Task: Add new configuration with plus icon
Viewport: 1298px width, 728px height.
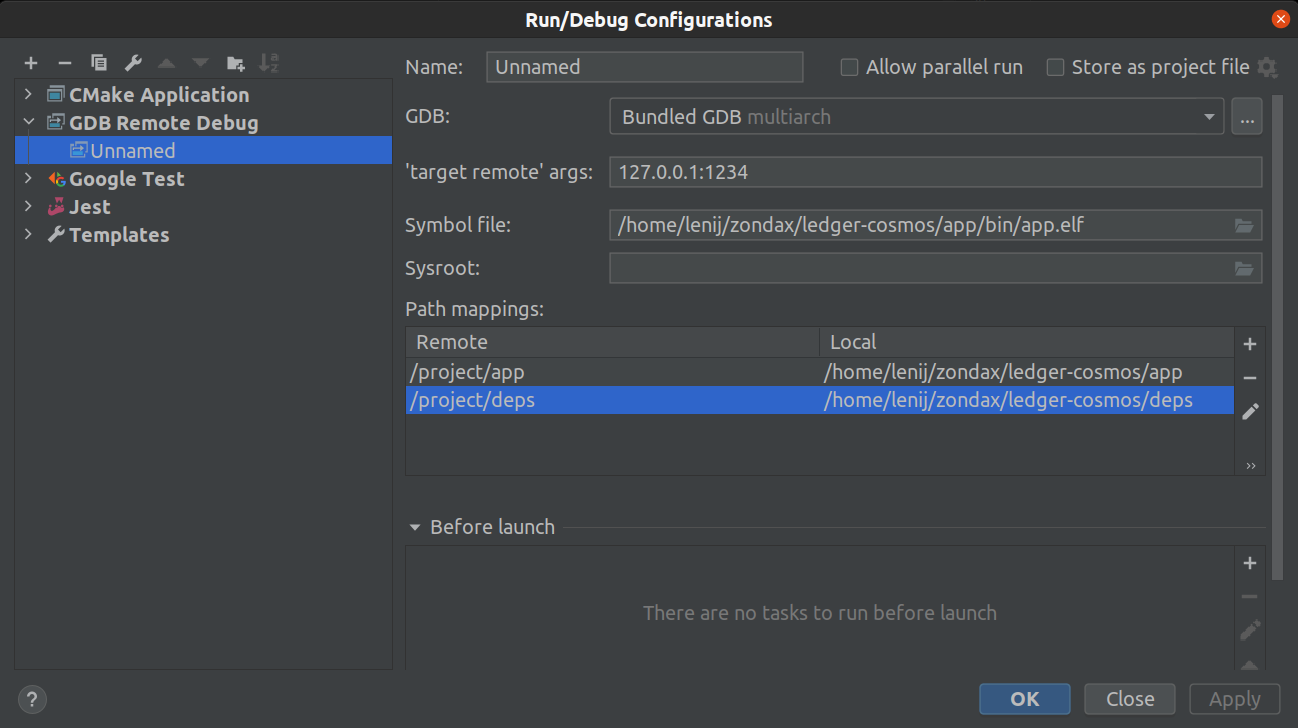Action: click(x=31, y=63)
